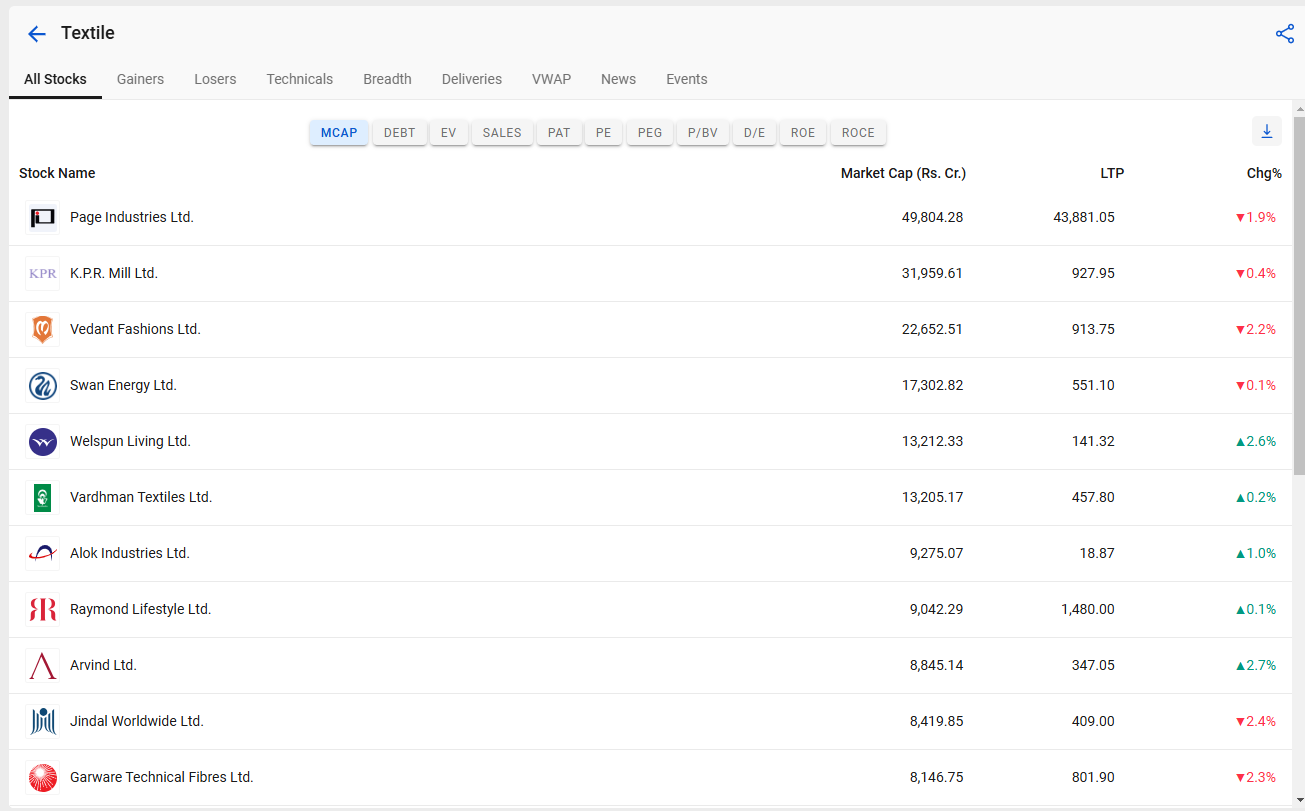Click market cap value 17,302.82
This screenshot has height=811, width=1305.
pos(932,385)
